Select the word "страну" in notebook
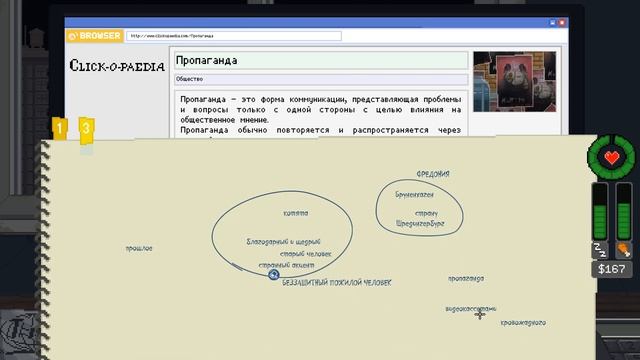 426,213
